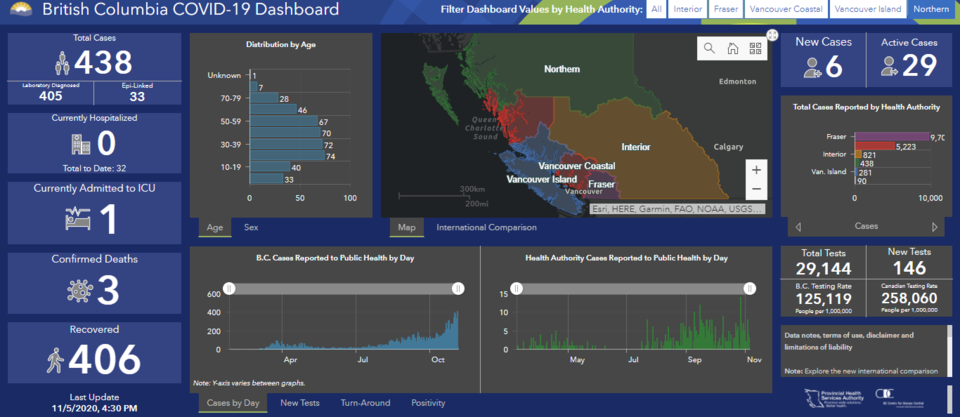Zoom in the map with plus button

(x=757, y=170)
